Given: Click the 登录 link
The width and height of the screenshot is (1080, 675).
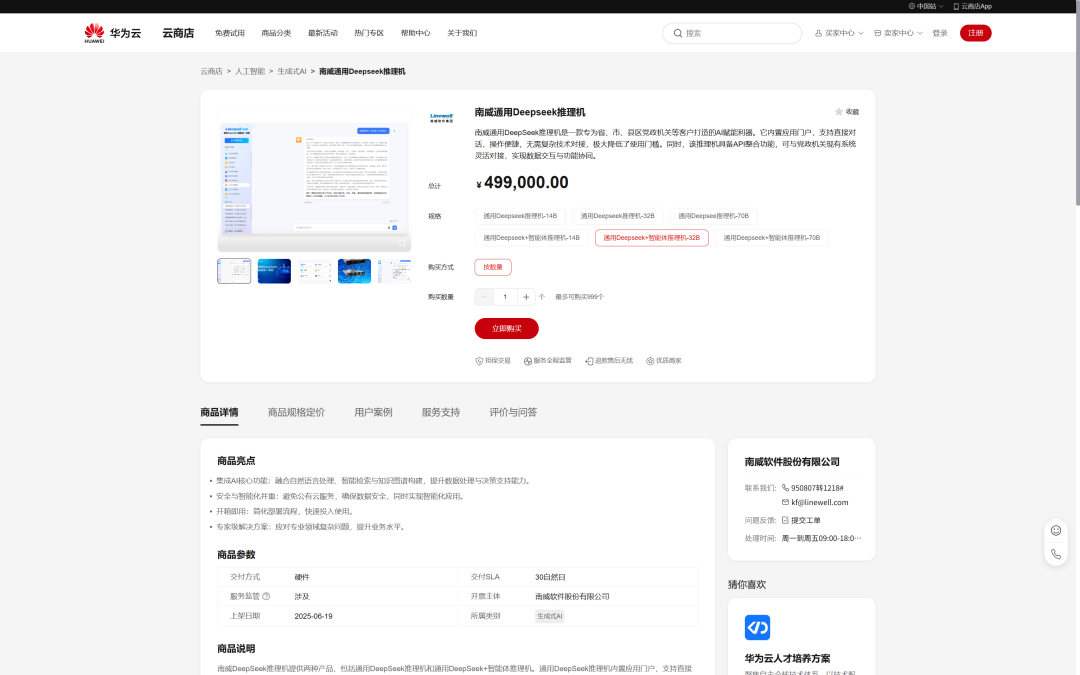Looking at the screenshot, I should [940, 33].
